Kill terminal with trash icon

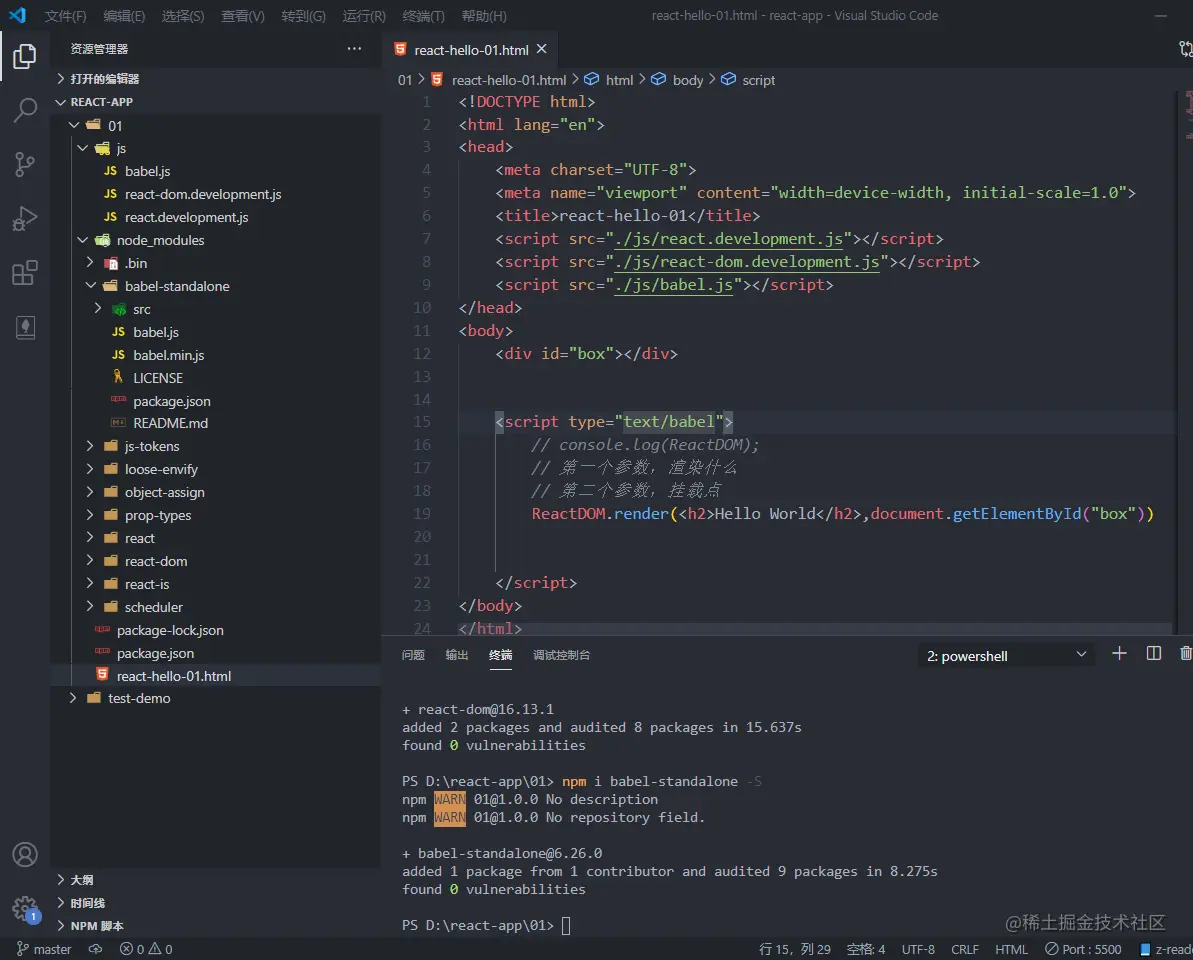(x=1185, y=653)
